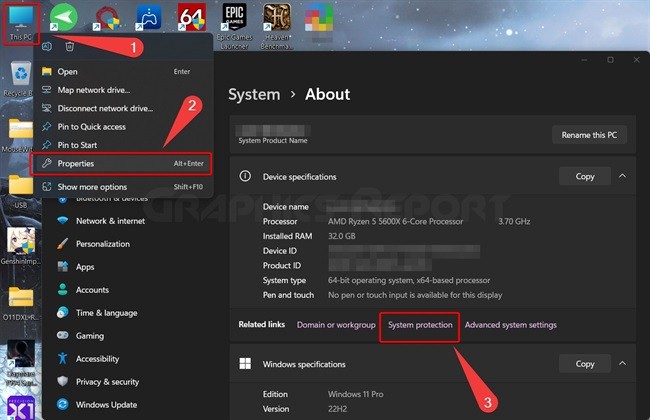Image resolution: width=650 pixels, height=420 pixels.
Task: Select the This PC desktop icon
Action: (x=21, y=23)
